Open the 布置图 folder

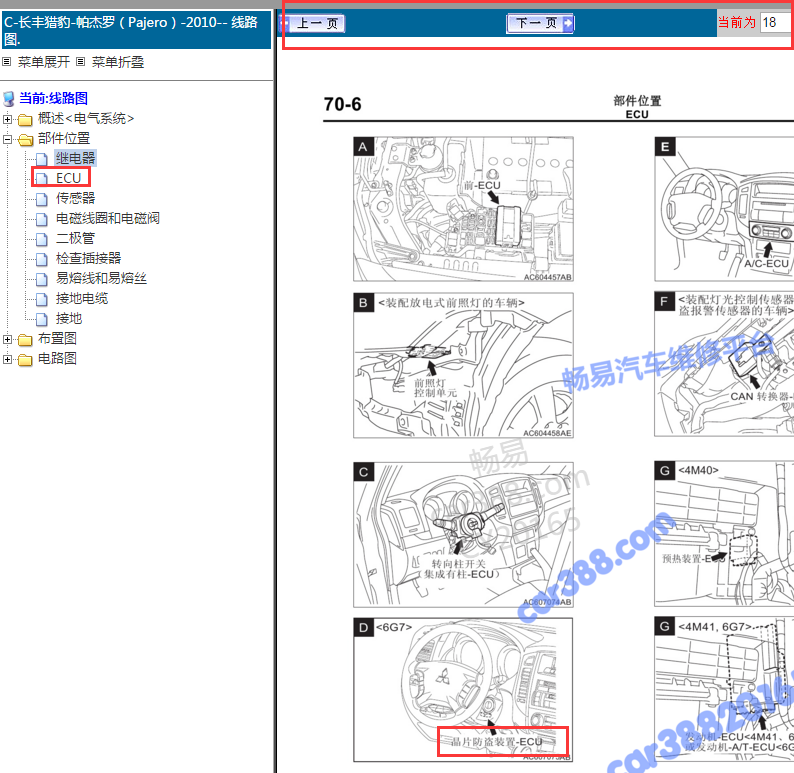(57, 338)
